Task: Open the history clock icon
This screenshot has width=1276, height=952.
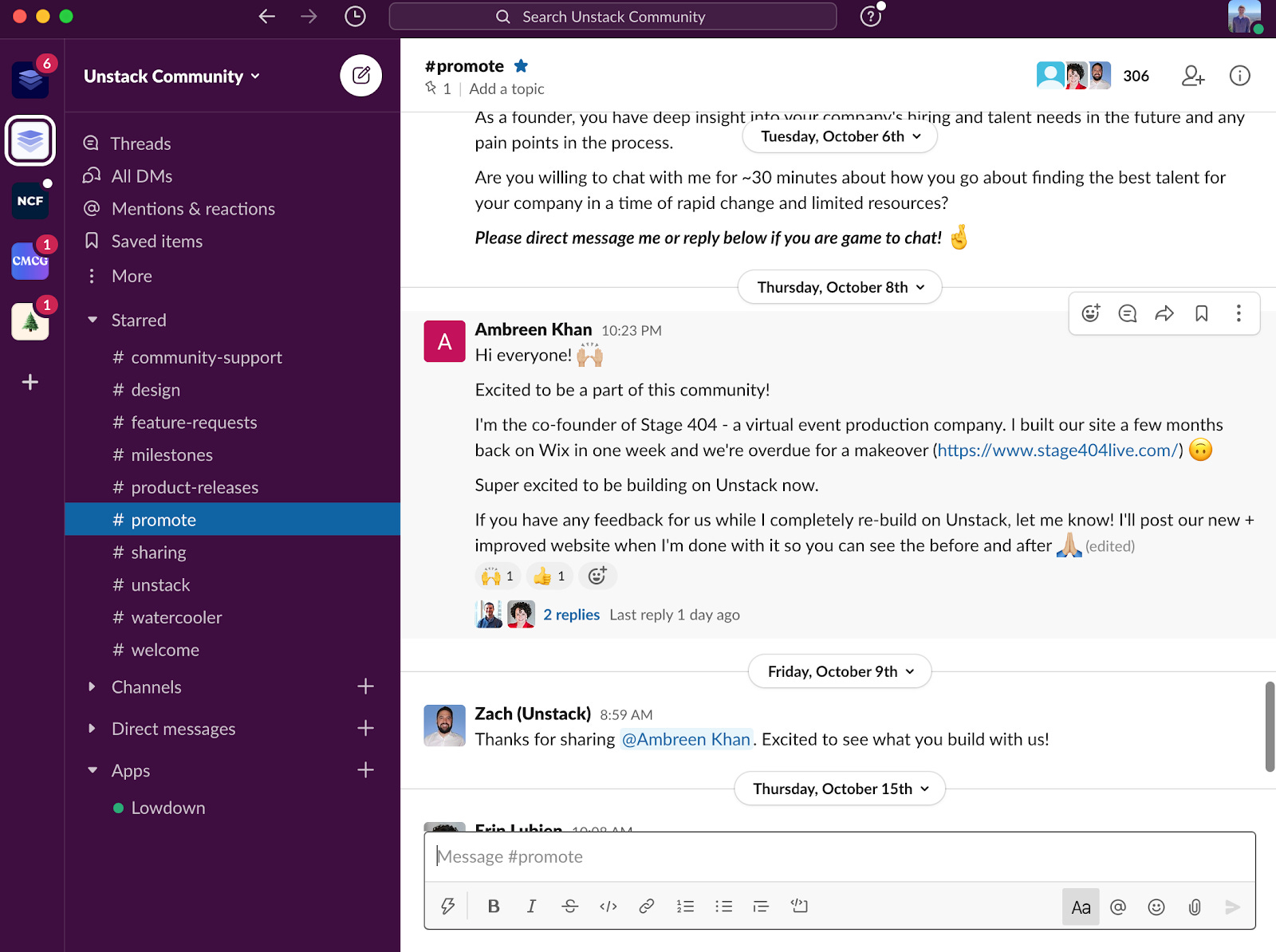Action: [355, 17]
